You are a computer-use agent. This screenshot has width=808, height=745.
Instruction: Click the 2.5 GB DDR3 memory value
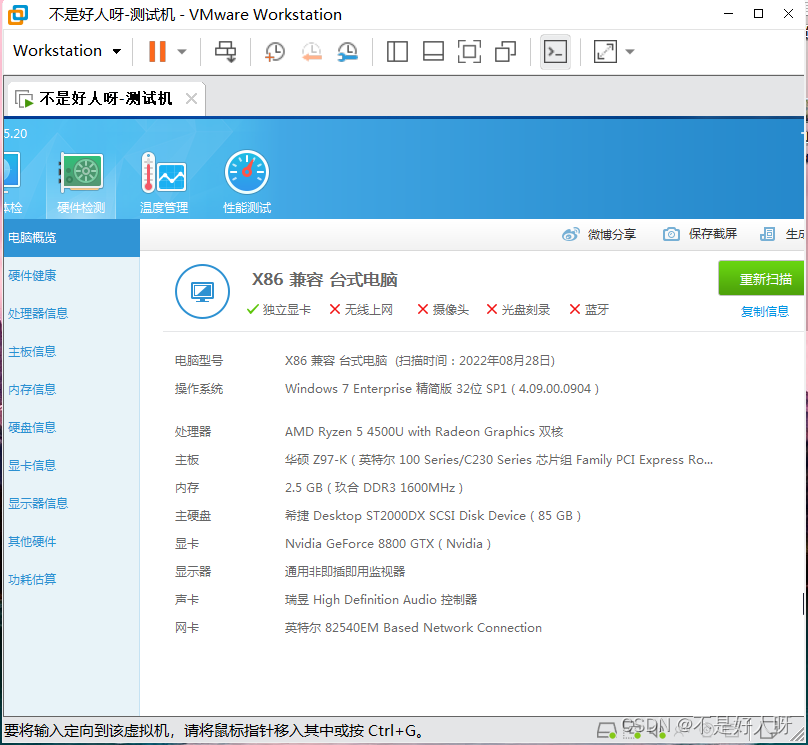pyautogui.click(x=374, y=487)
